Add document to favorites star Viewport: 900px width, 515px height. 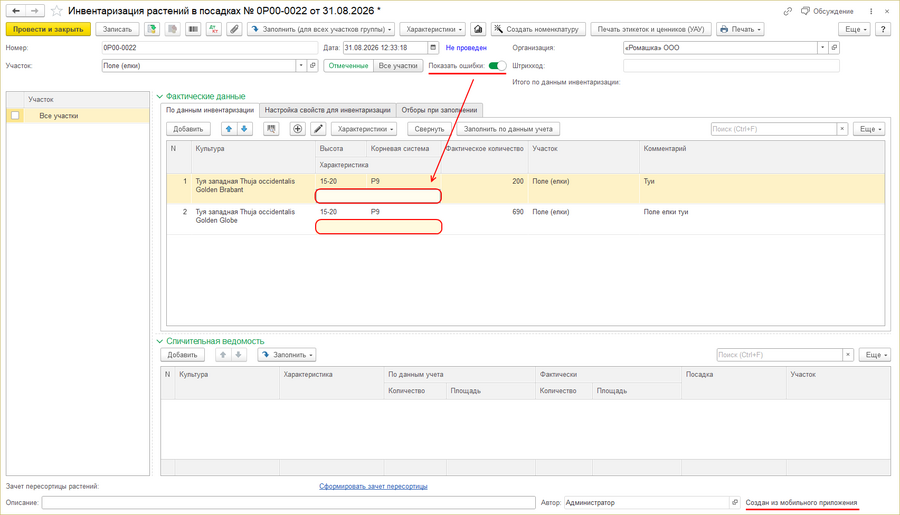[x=56, y=11]
